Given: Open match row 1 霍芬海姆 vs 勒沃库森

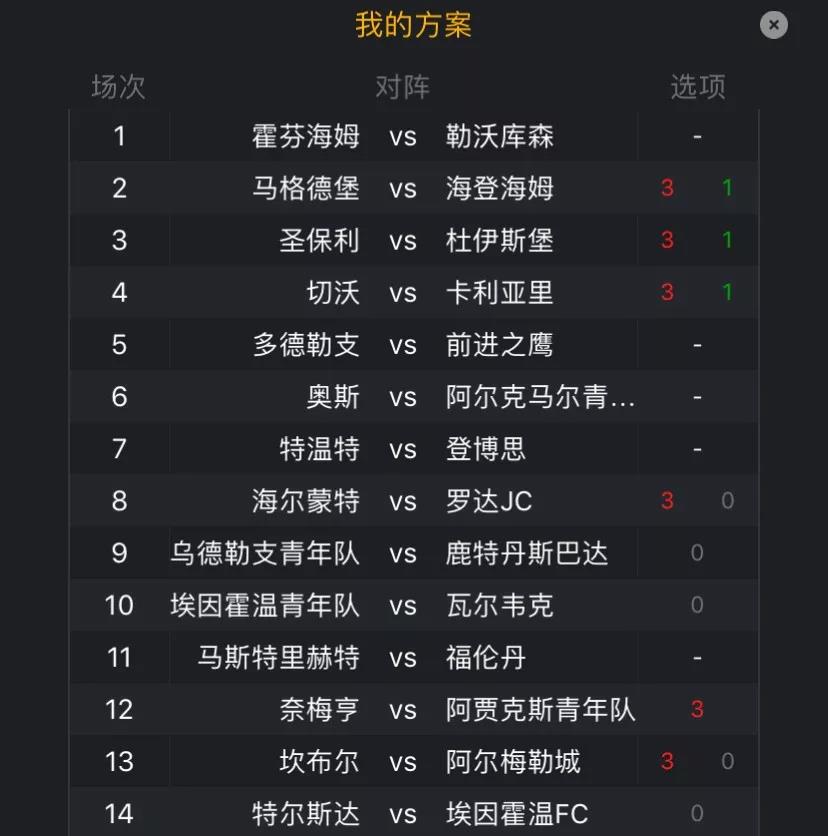Looking at the screenshot, I should tap(414, 136).
